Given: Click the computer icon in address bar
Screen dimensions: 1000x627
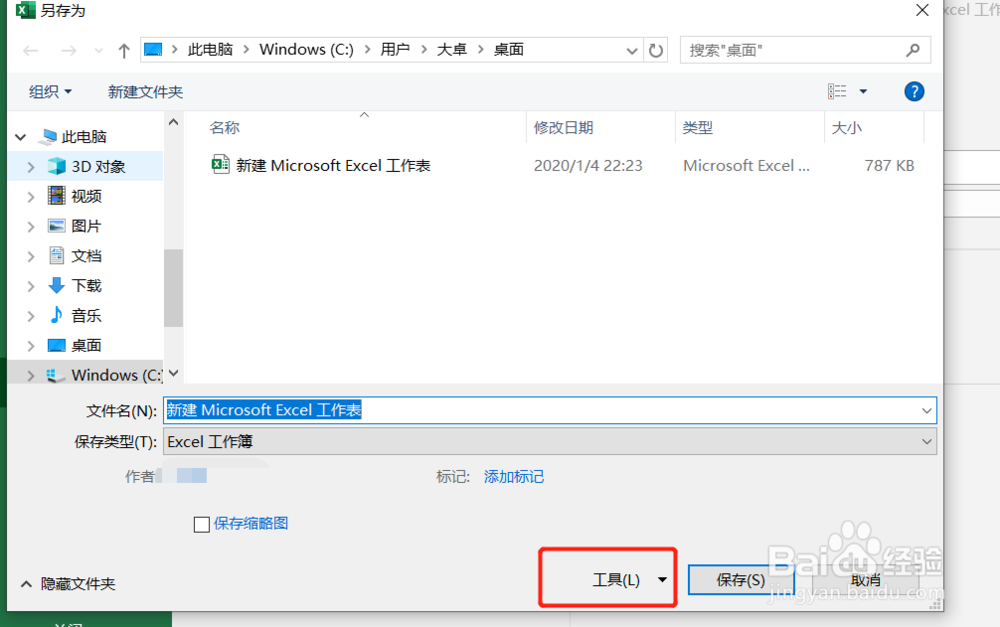Looking at the screenshot, I should point(153,50).
